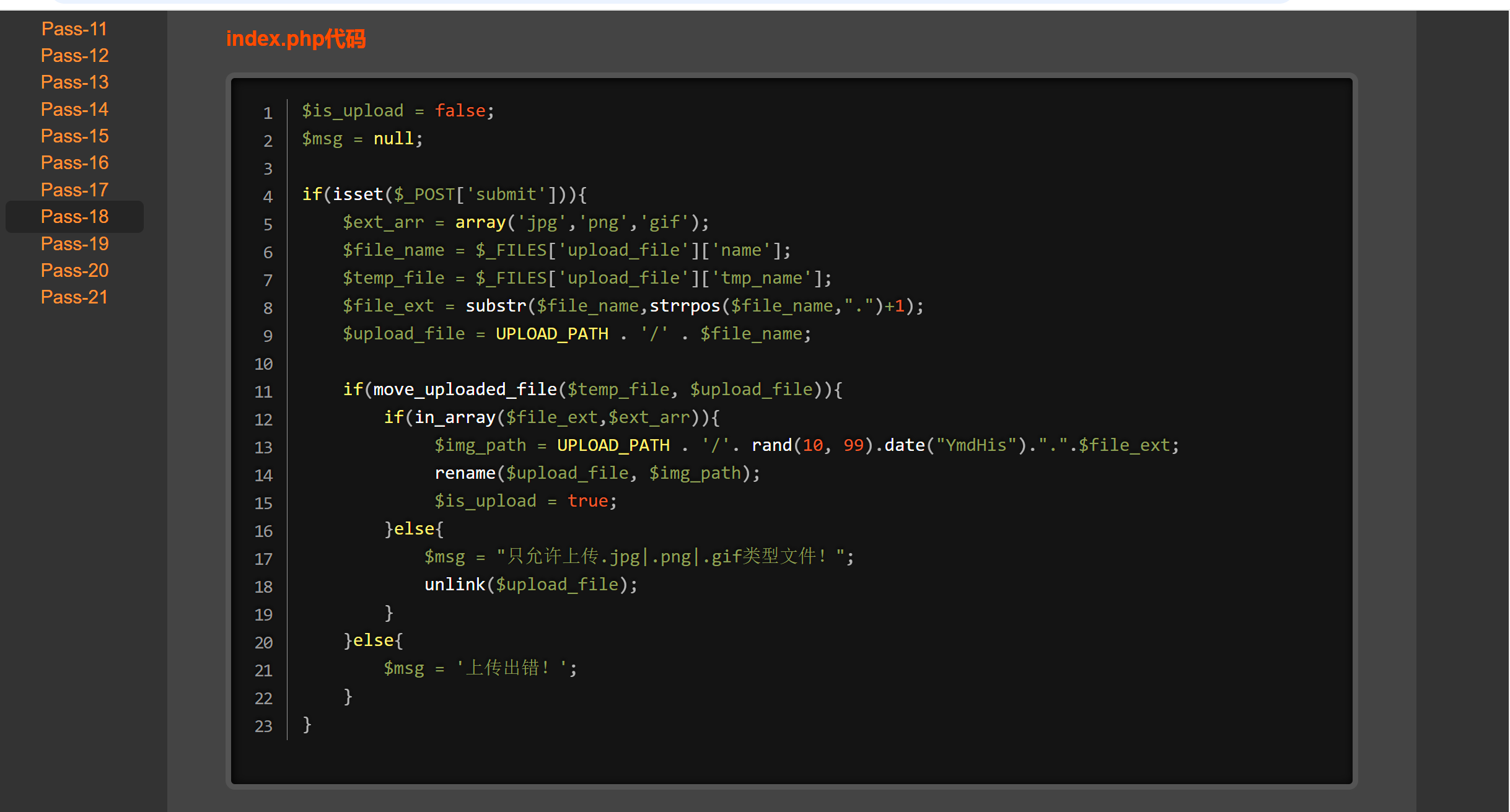This screenshot has width=1510, height=812.
Task: Switch to Pass-17 page
Action: (x=74, y=190)
